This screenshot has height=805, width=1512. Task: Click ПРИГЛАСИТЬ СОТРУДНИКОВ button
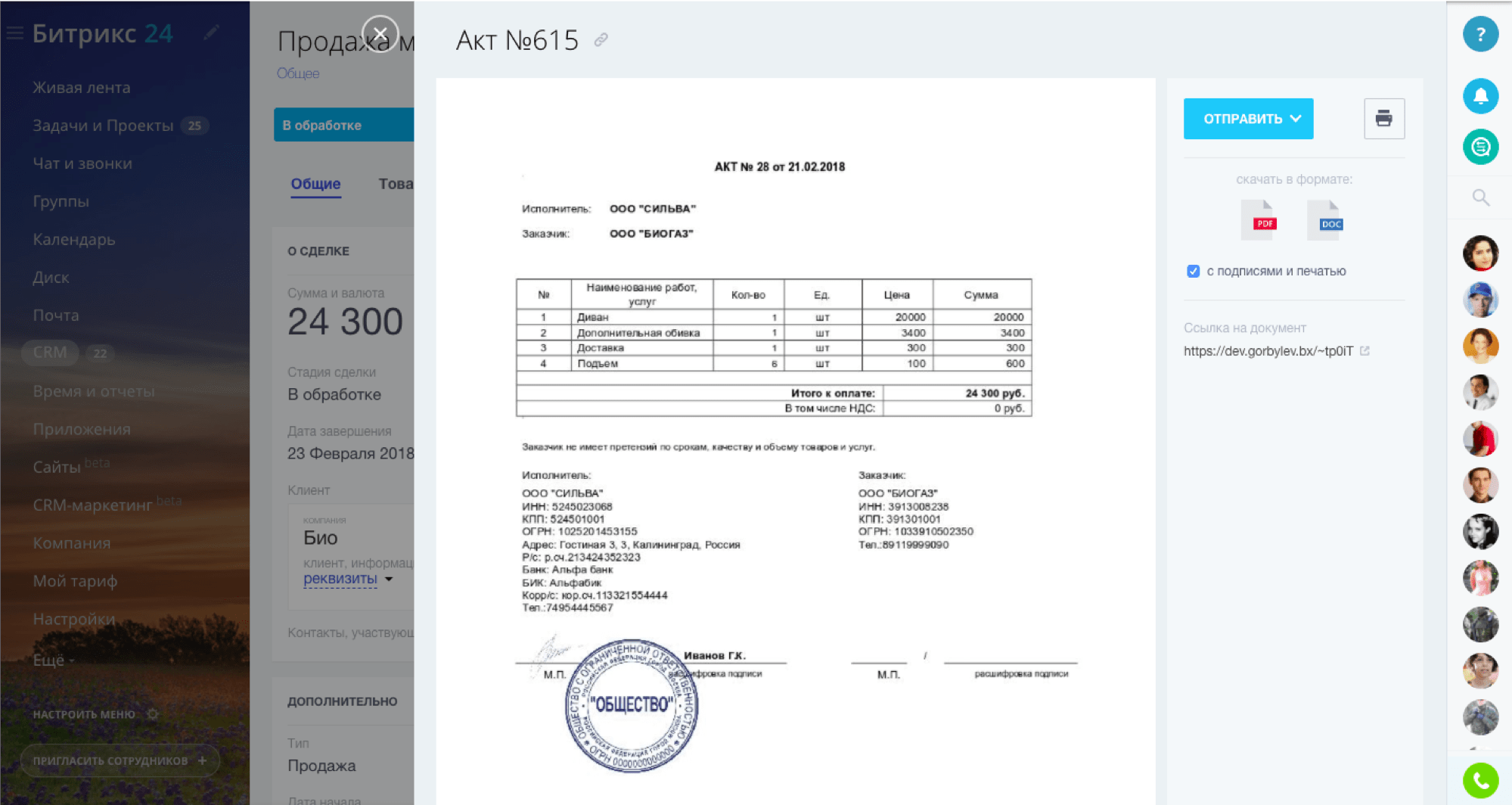(119, 760)
